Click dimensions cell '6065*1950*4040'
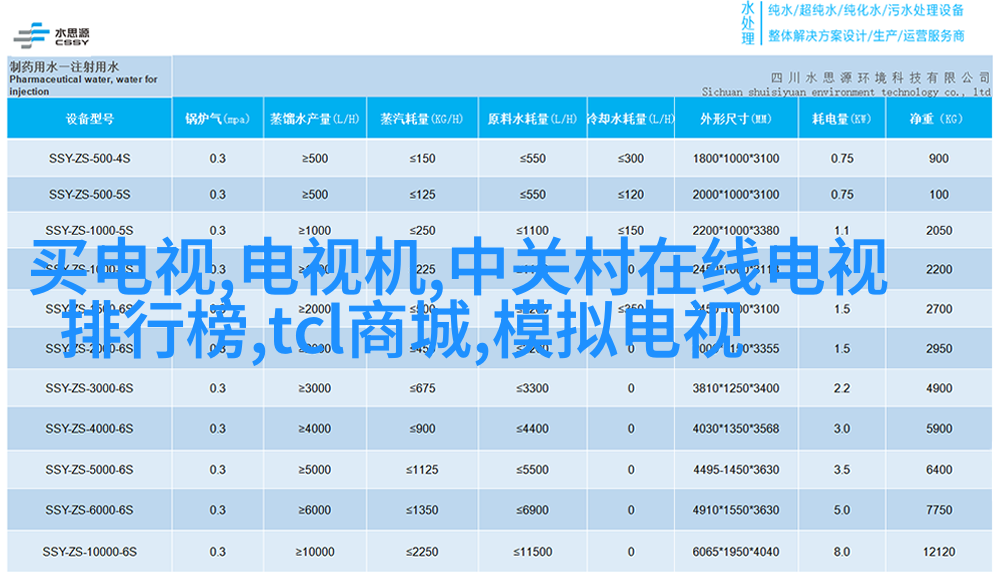This screenshot has height=581, width=1000. point(736,552)
